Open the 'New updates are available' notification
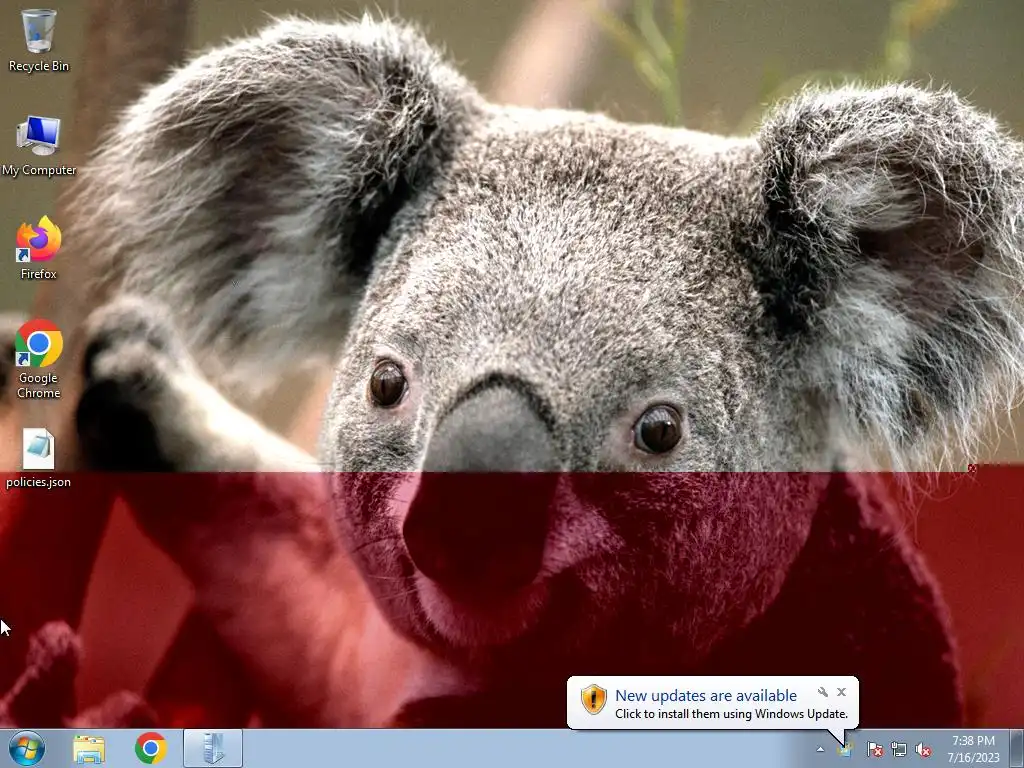 point(706,696)
